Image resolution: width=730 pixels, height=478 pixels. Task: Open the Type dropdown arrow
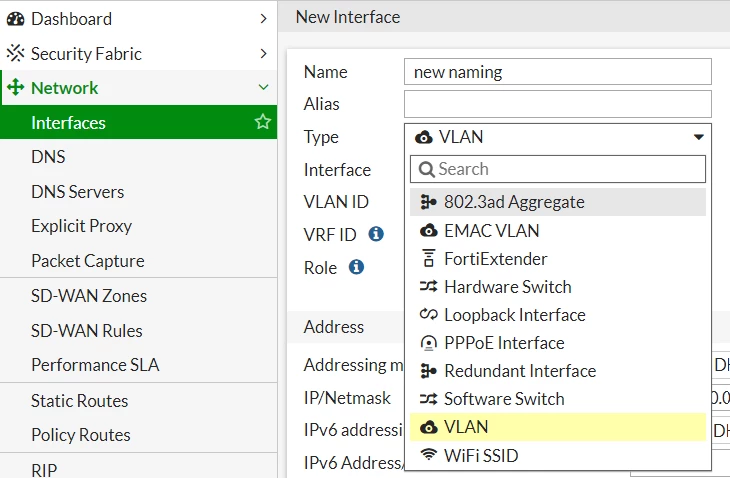coord(698,137)
